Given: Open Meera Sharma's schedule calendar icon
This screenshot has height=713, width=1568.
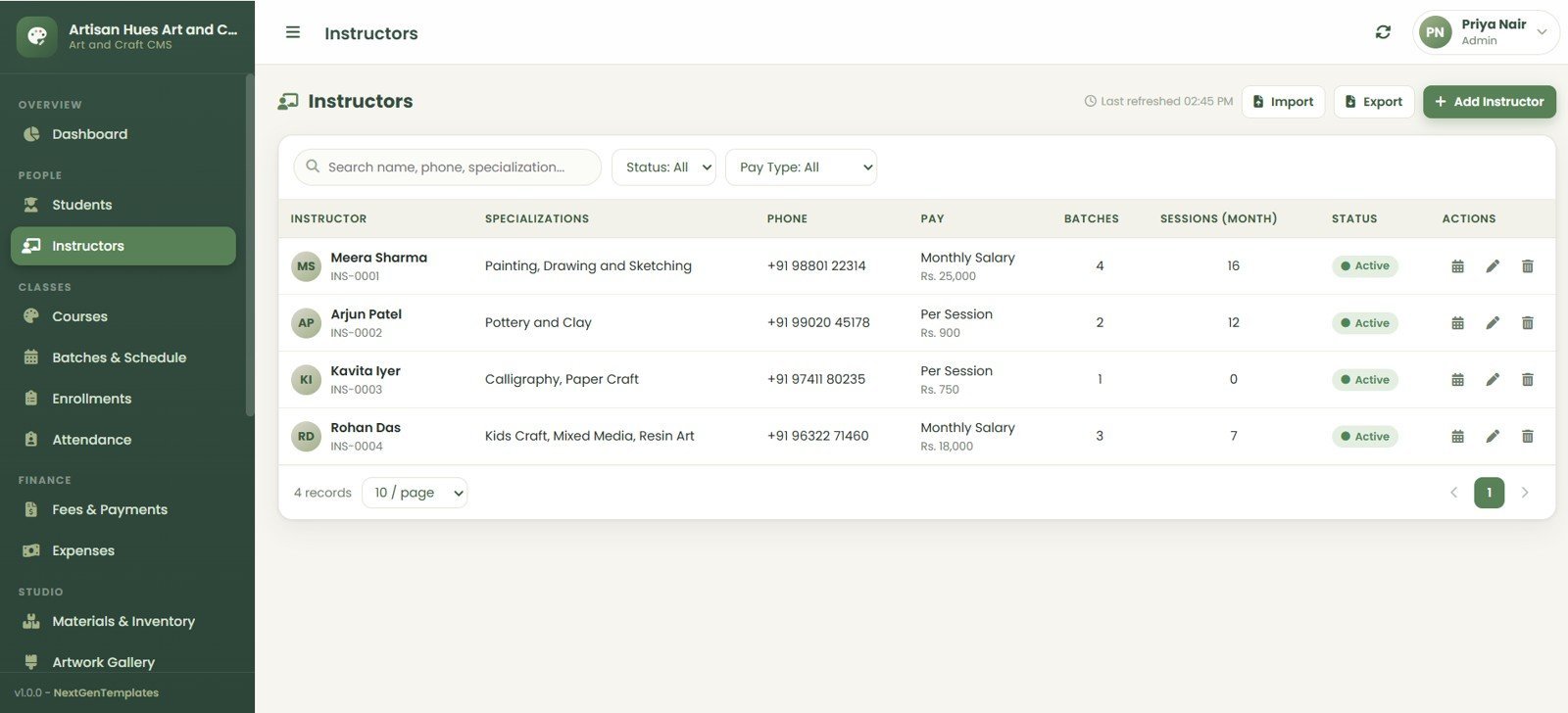Looking at the screenshot, I should tap(1457, 266).
